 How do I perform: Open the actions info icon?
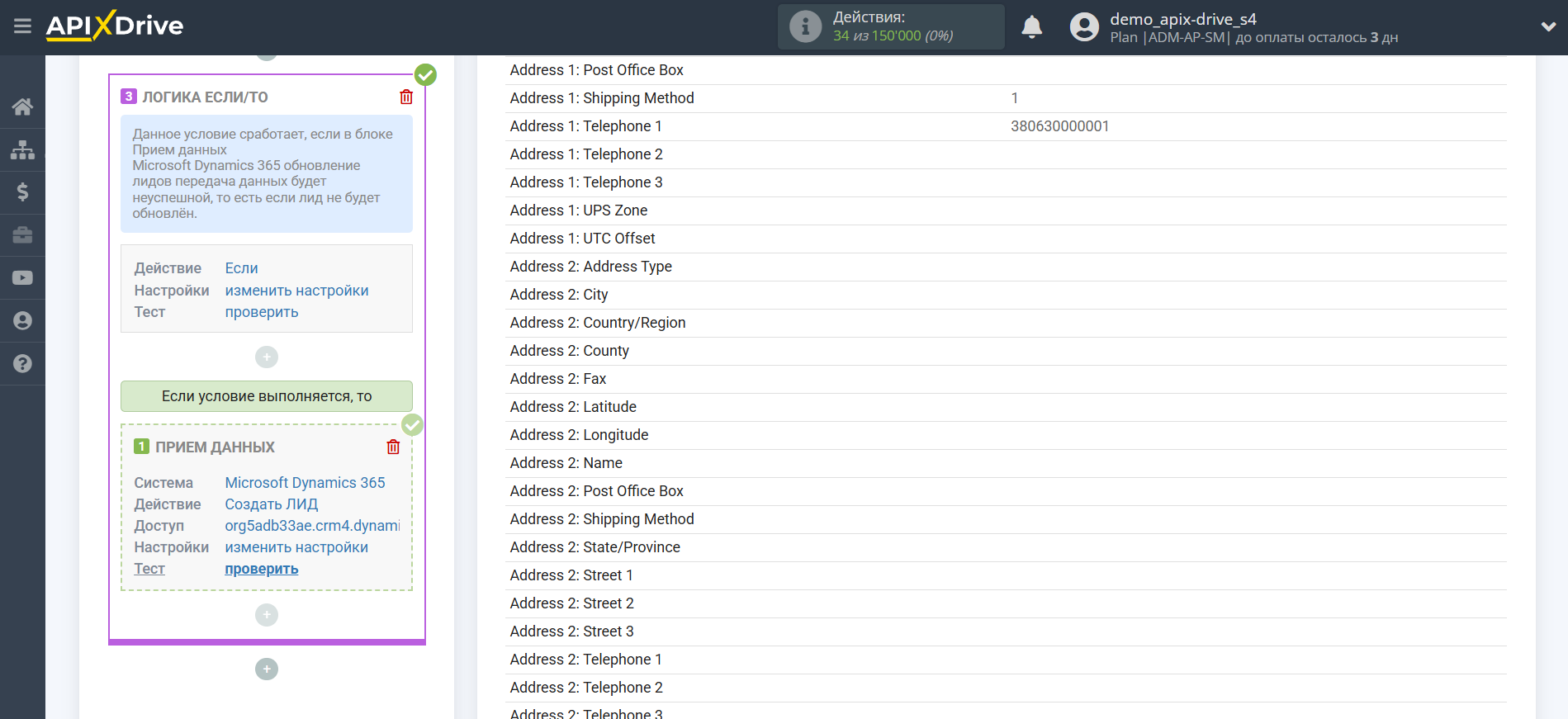pos(805,26)
